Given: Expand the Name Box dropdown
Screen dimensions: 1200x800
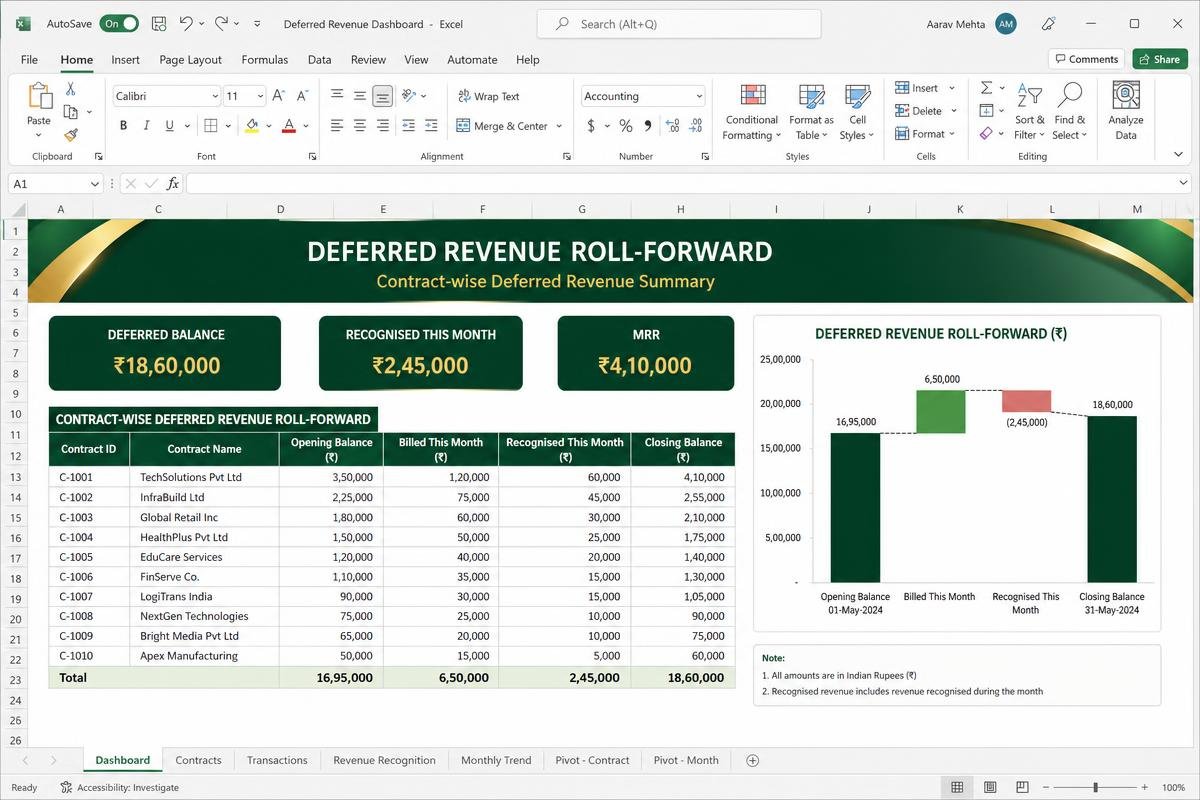Looking at the screenshot, I should coord(95,184).
